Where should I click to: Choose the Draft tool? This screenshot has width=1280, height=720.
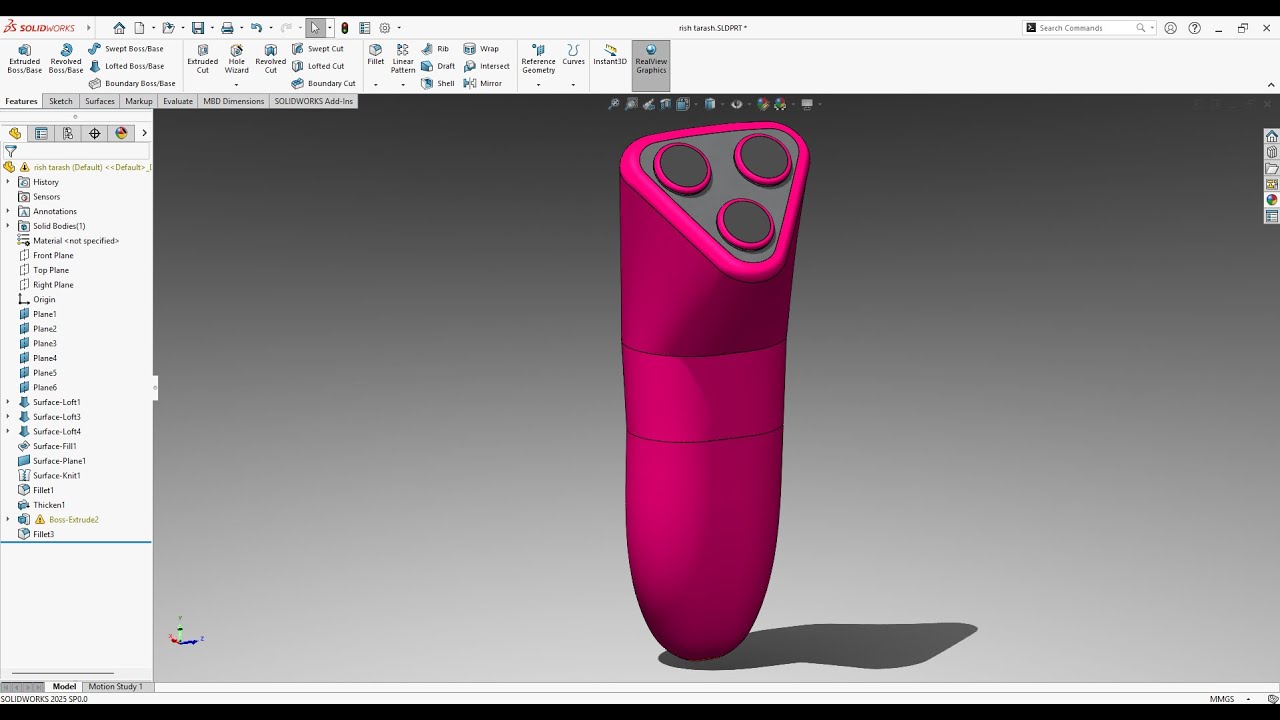click(x=438, y=66)
